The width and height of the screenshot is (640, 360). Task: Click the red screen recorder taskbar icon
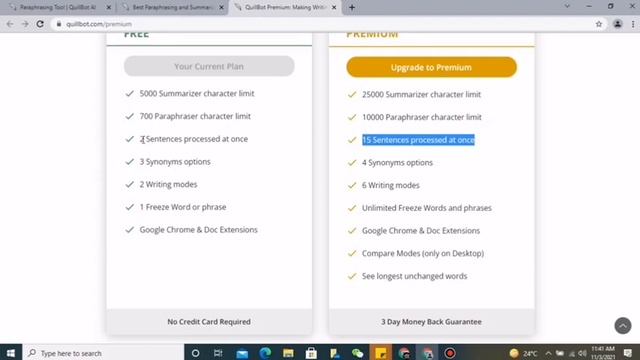pos(450,353)
